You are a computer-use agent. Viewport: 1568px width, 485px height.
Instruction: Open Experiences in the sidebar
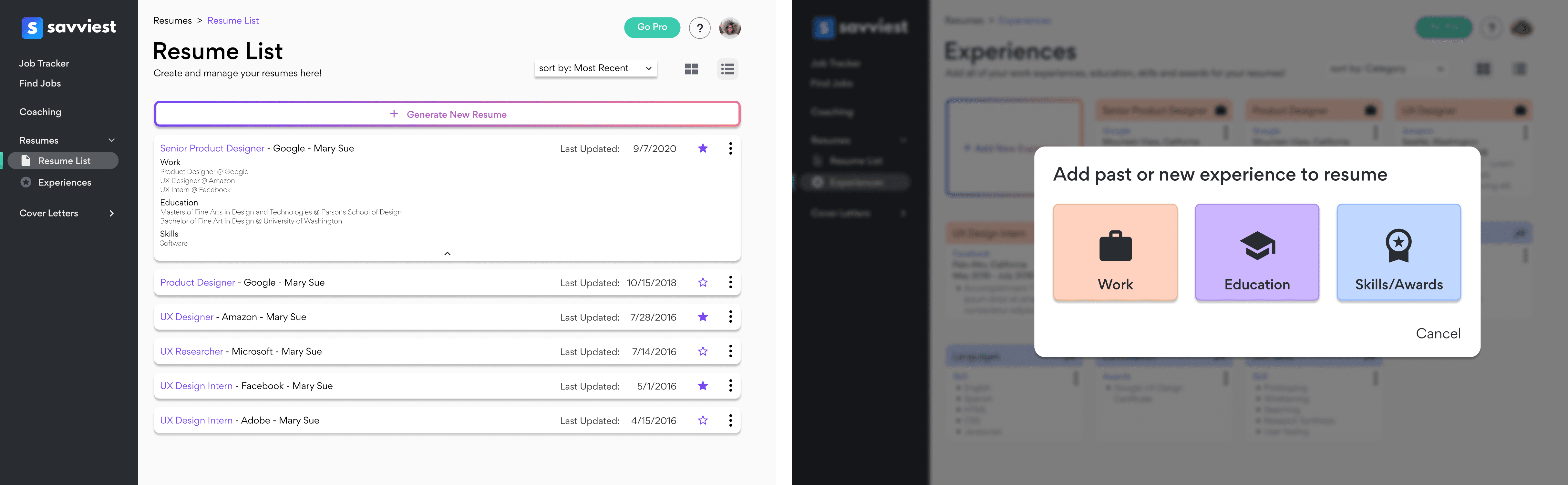[x=64, y=183]
